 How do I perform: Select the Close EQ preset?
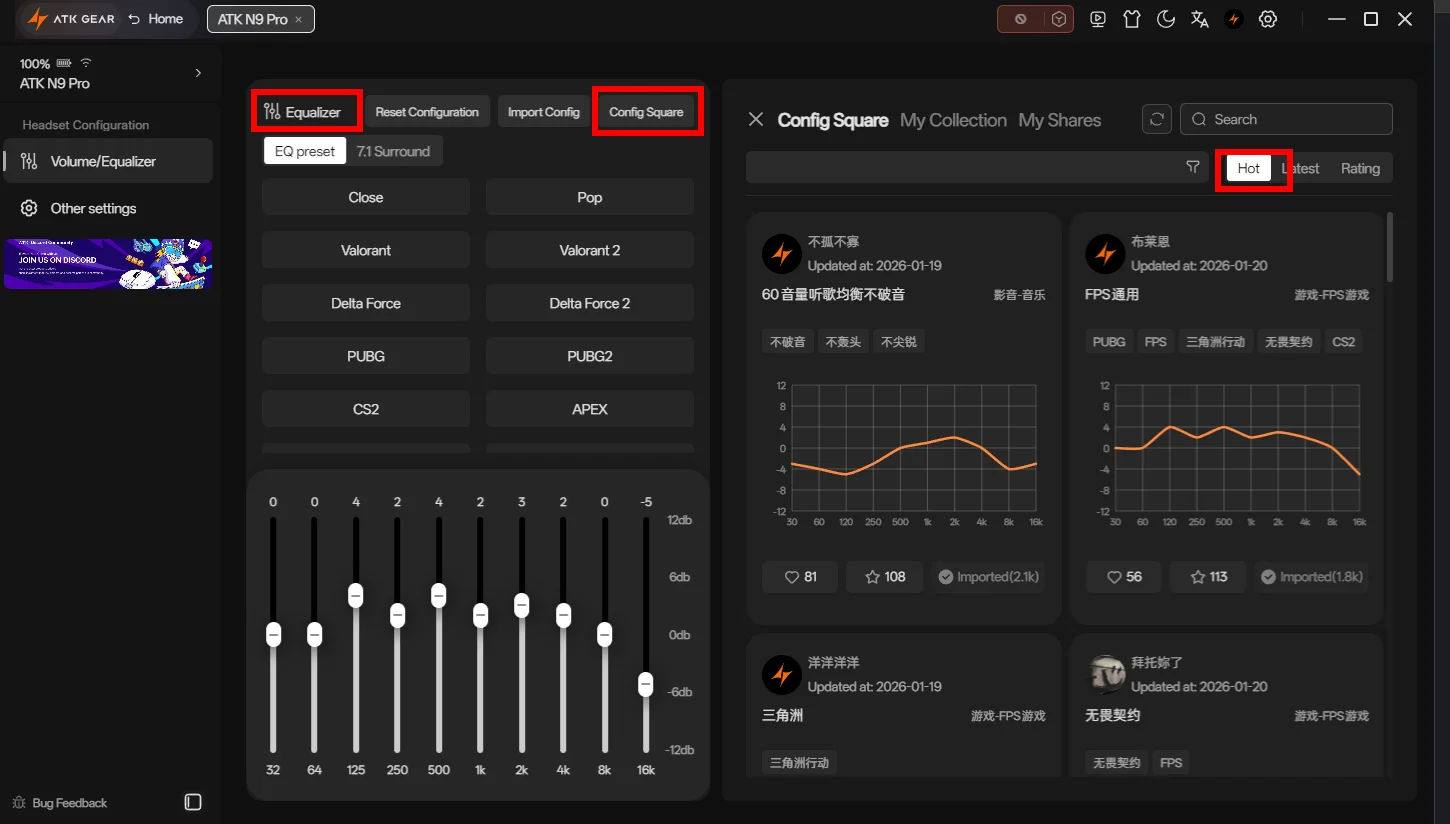[366, 197]
